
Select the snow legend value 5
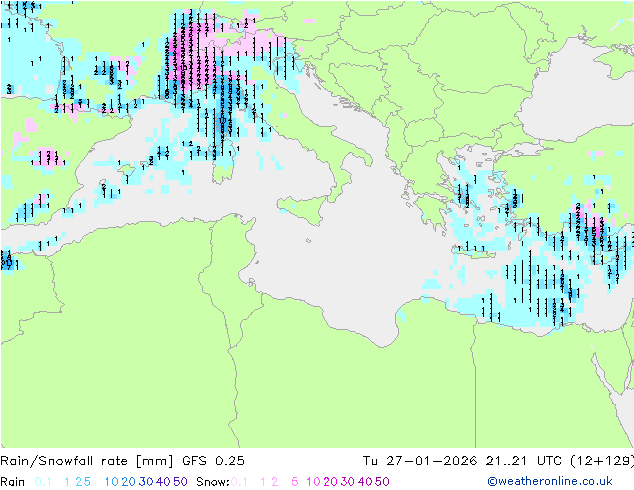(x=295, y=482)
